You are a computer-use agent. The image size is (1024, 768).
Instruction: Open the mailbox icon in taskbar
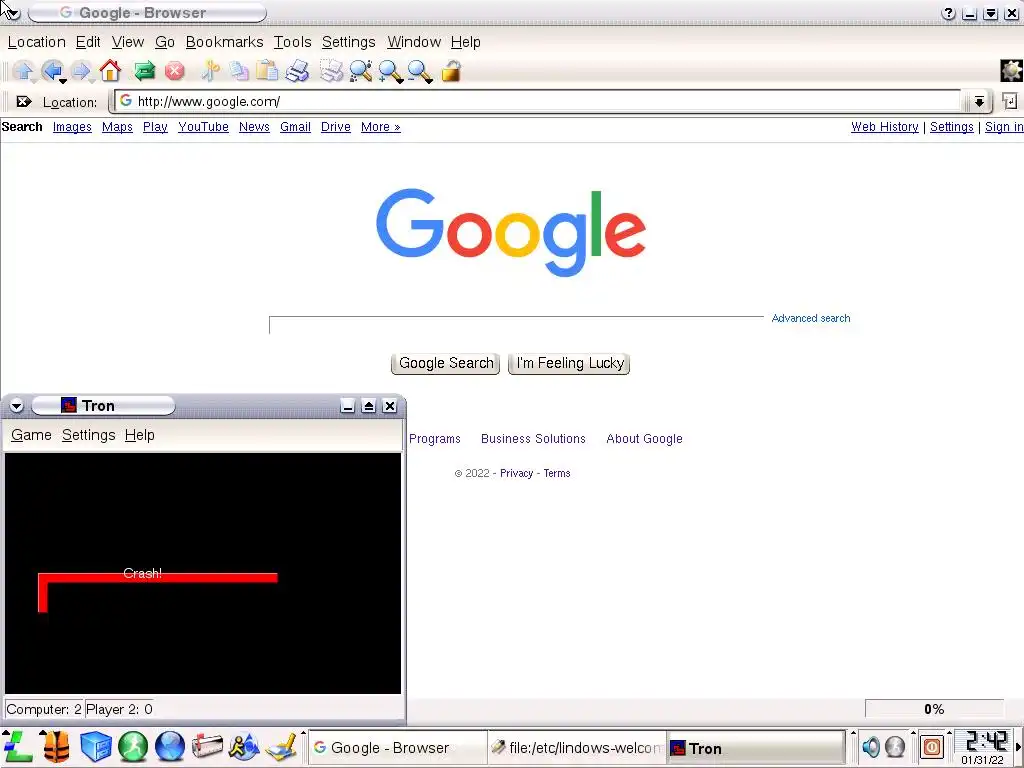(x=207, y=746)
